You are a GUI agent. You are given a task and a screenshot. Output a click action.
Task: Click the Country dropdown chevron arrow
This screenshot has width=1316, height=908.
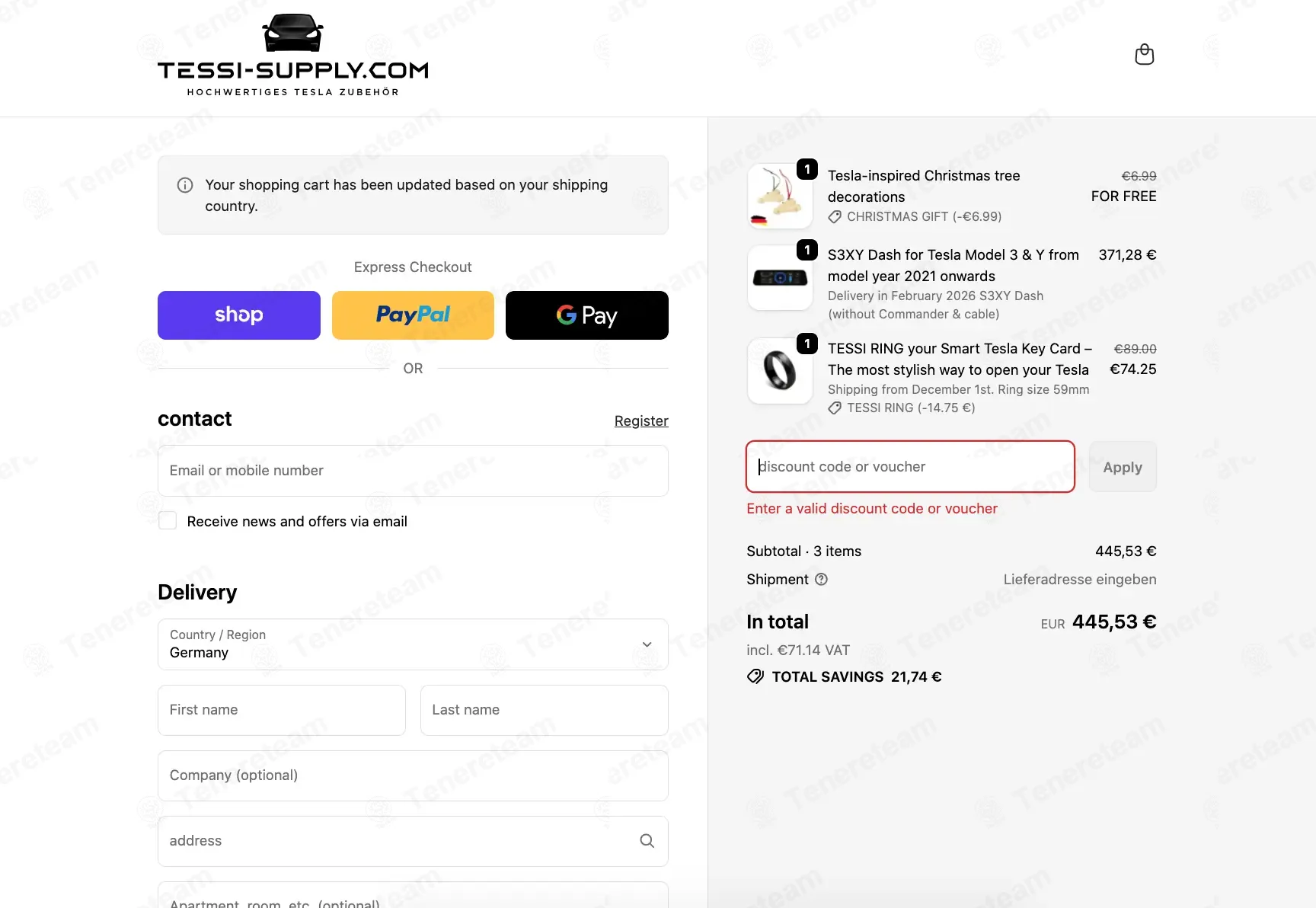[647, 644]
